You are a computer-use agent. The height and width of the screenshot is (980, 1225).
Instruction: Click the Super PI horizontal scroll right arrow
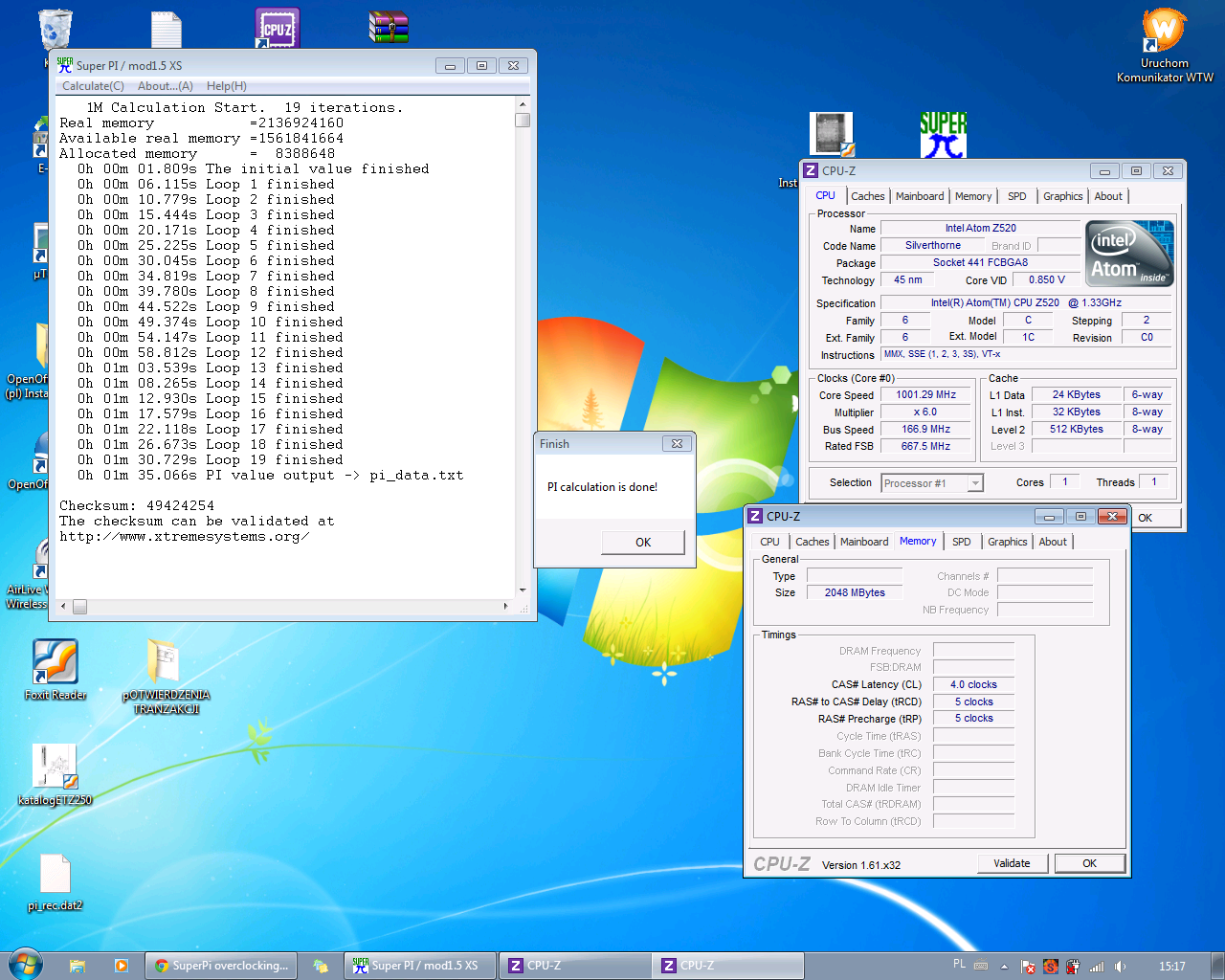click(x=506, y=606)
